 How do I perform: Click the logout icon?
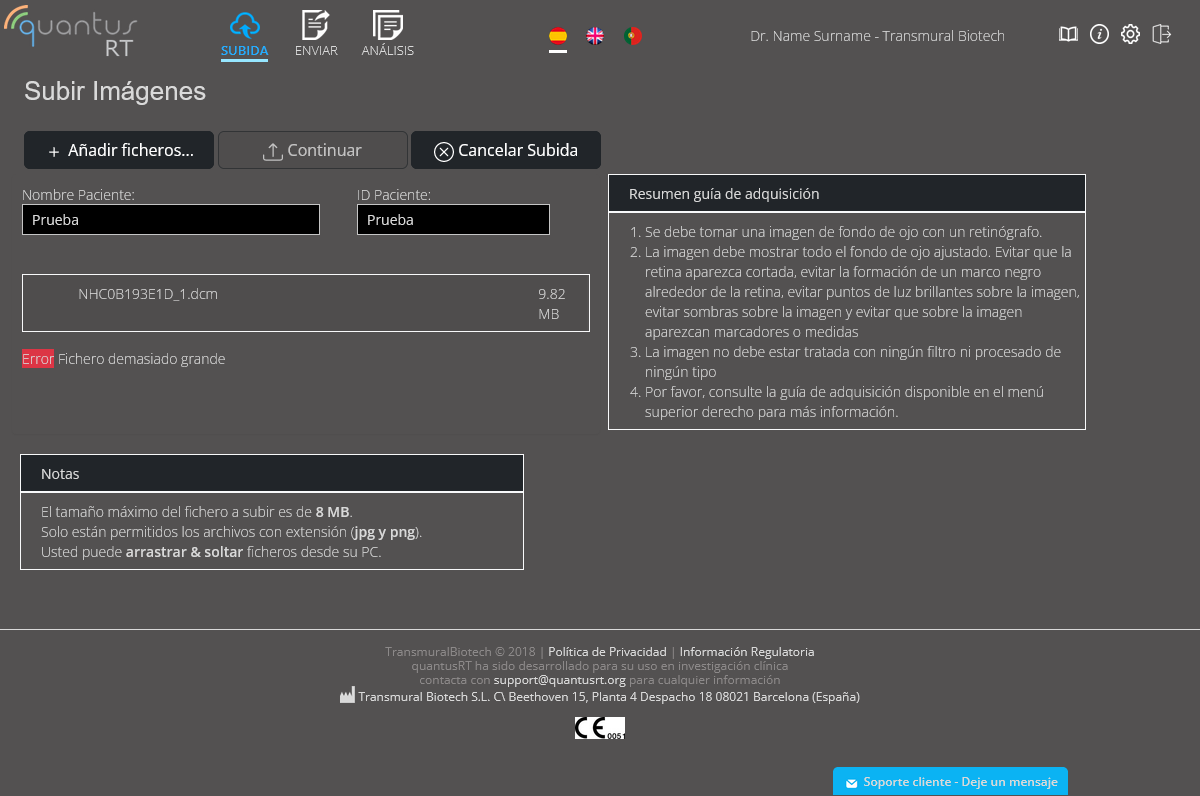(1161, 35)
